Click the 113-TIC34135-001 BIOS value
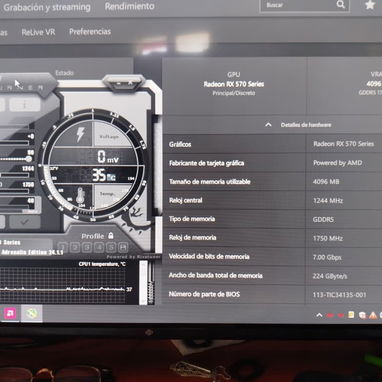Screen dimensions: 382x382 click(x=339, y=295)
